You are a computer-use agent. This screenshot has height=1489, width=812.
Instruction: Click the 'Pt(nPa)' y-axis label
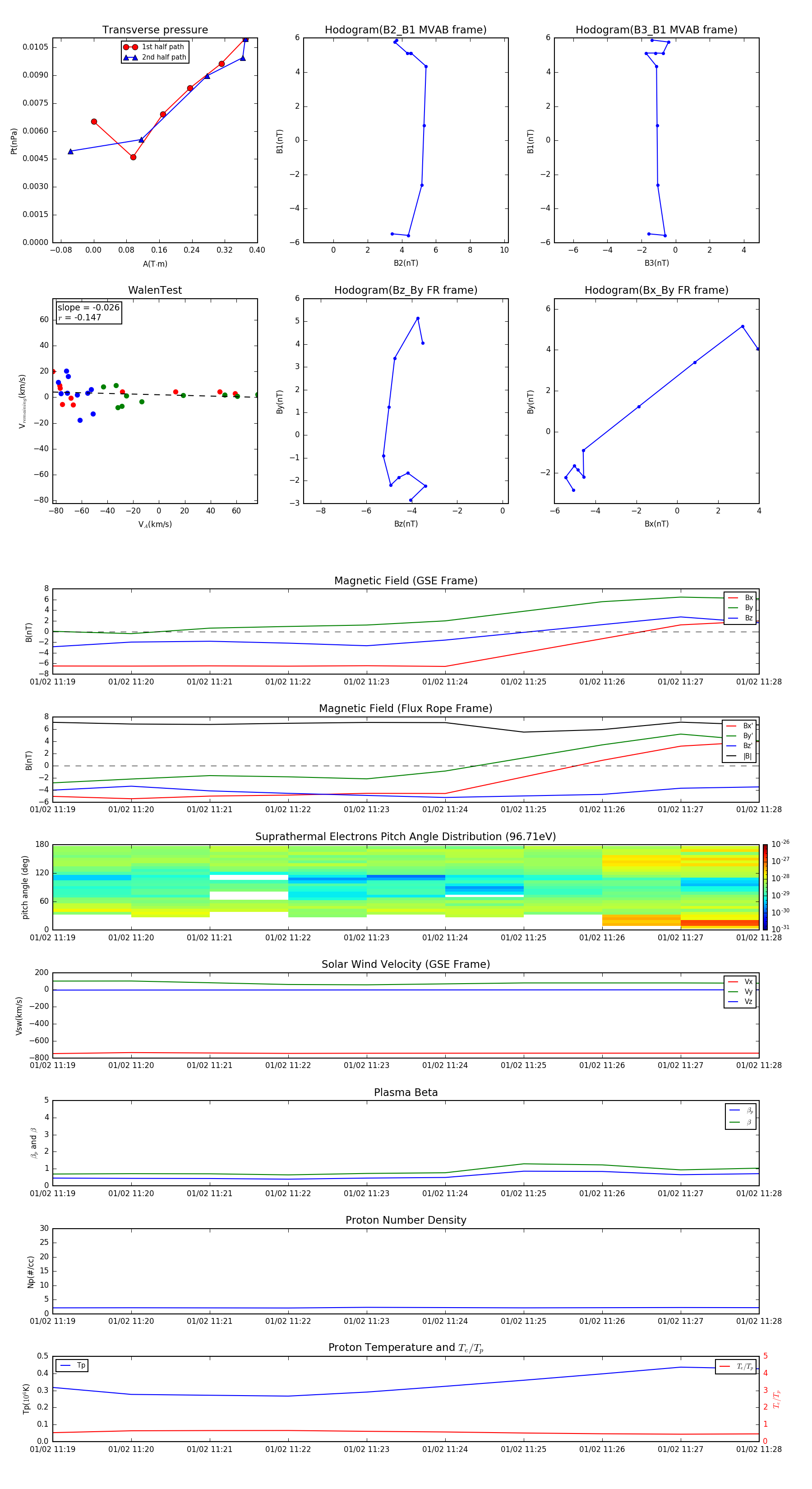coord(14,140)
